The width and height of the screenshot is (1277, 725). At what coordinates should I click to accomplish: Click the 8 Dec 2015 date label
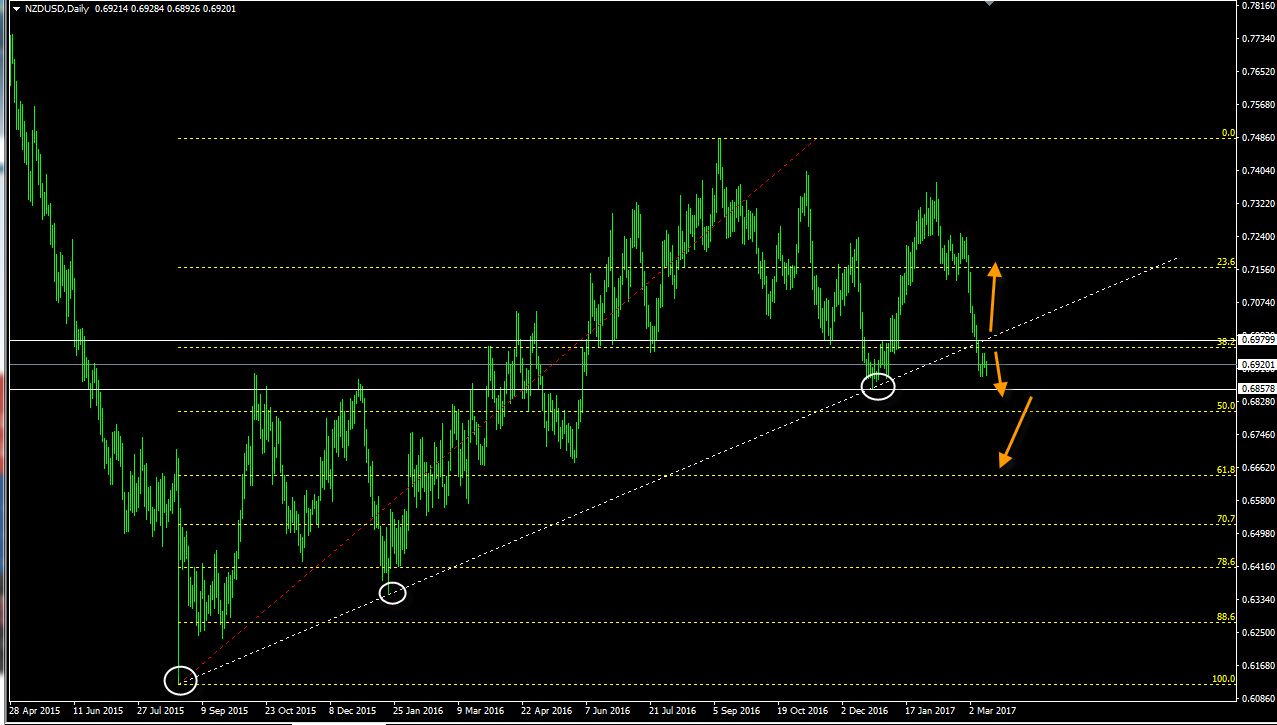355,711
